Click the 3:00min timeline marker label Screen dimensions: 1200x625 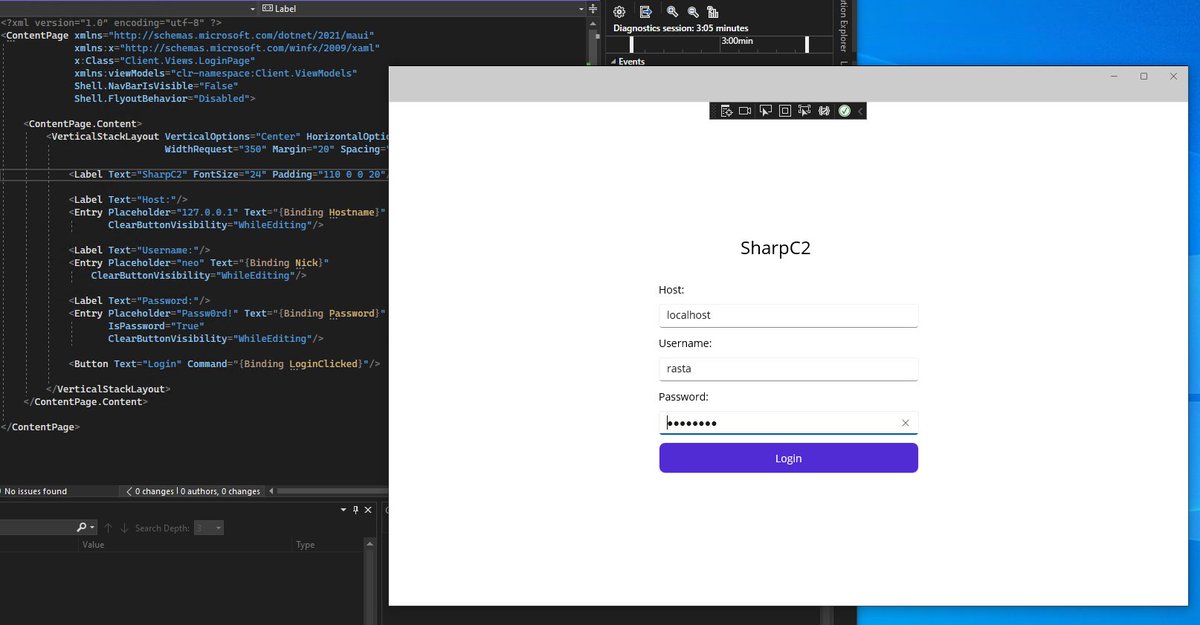point(737,41)
